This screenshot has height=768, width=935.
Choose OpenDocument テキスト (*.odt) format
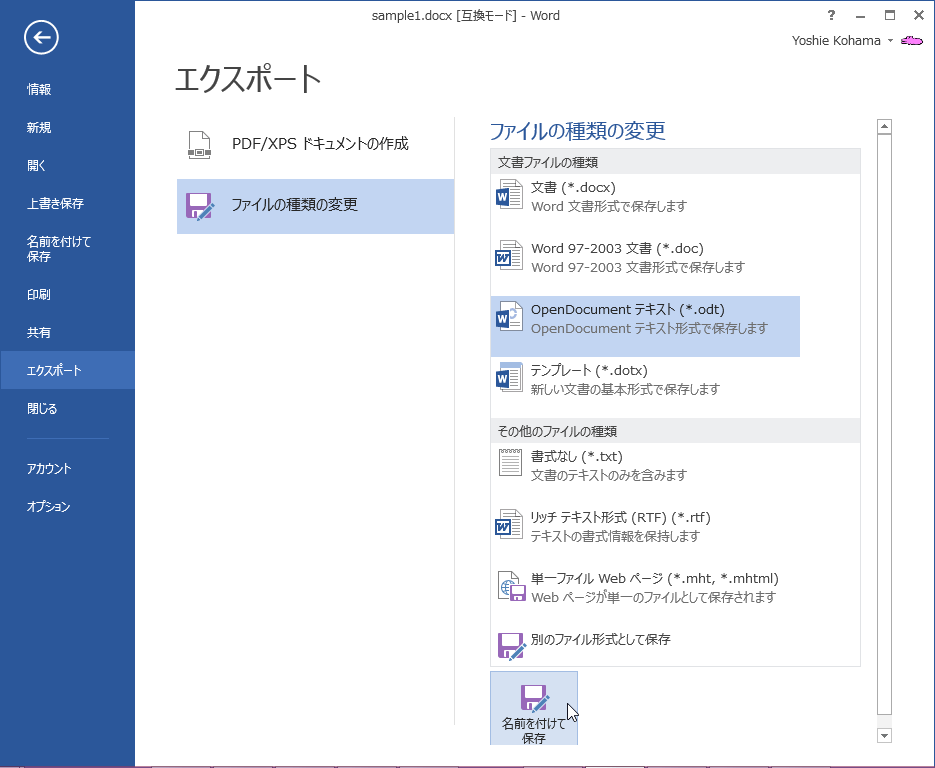click(x=645, y=326)
